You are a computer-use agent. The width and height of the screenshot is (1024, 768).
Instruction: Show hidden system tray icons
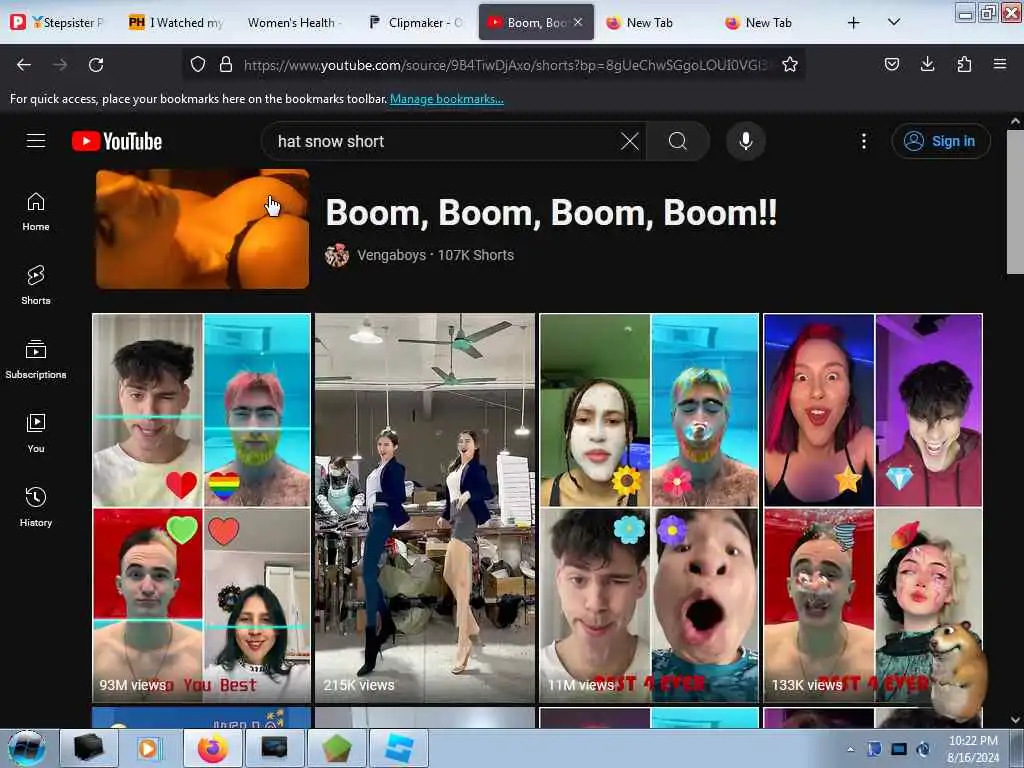pyautogui.click(x=850, y=749)
